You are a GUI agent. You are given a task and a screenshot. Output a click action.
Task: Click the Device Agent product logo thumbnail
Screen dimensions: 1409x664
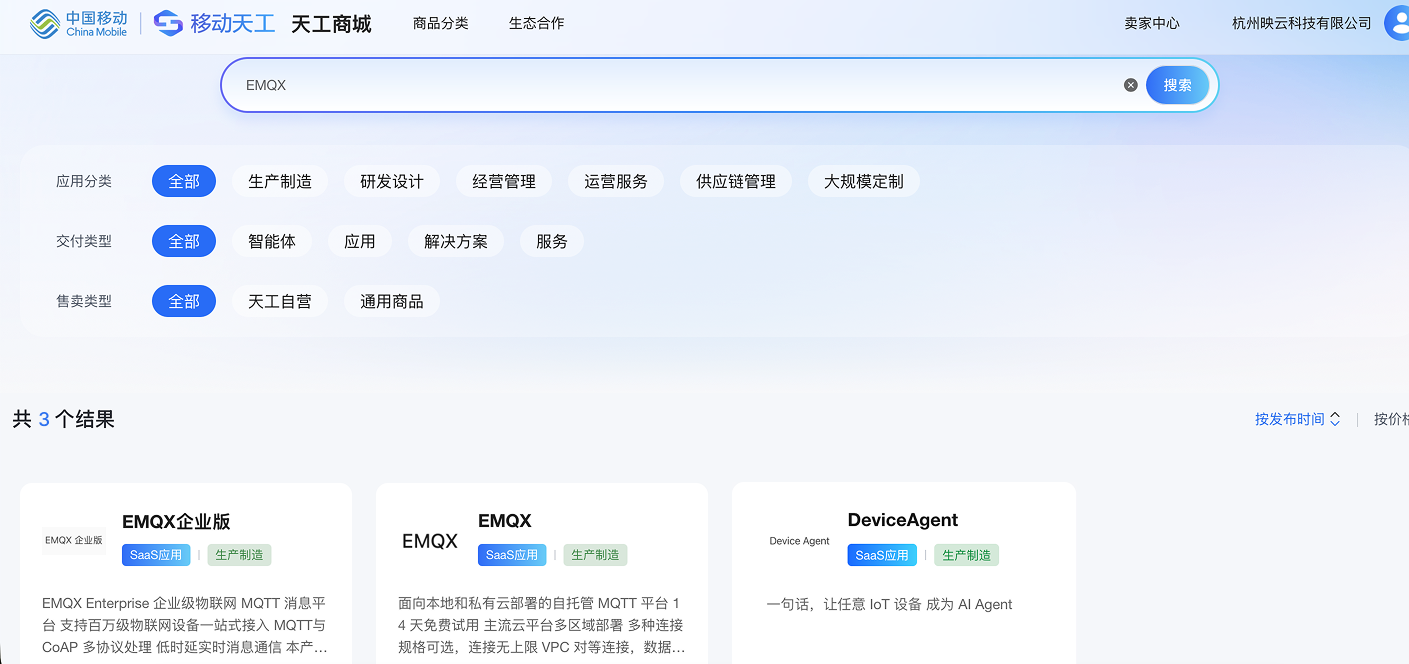pos(799,541)
